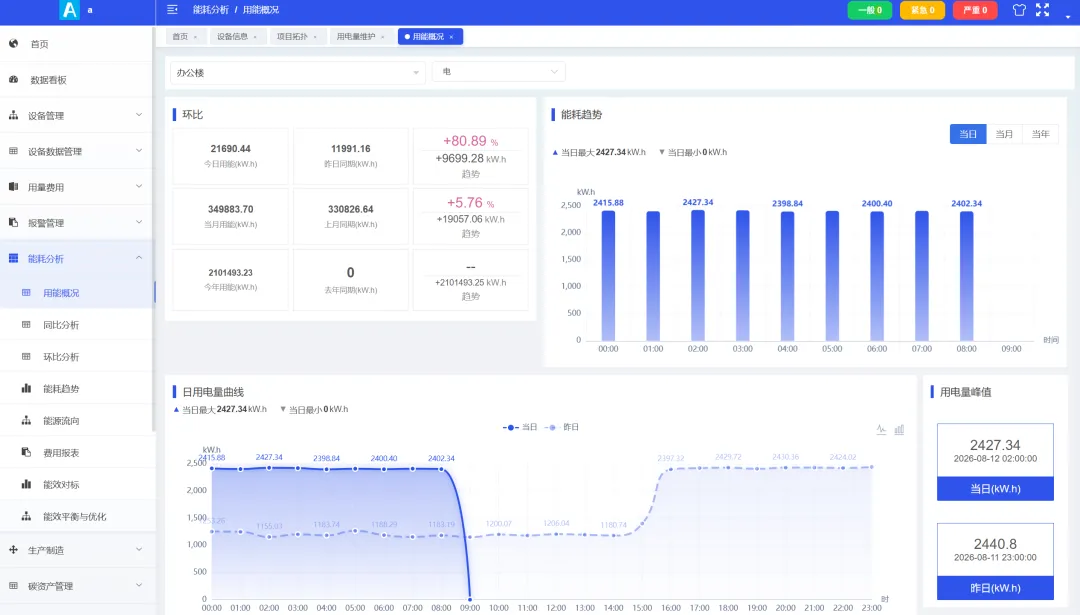Image resolution: width=1080 pixels, height=615 pixels.
Task: Open the 办公楼 building dropdown
Action: (x=298, y=72)
